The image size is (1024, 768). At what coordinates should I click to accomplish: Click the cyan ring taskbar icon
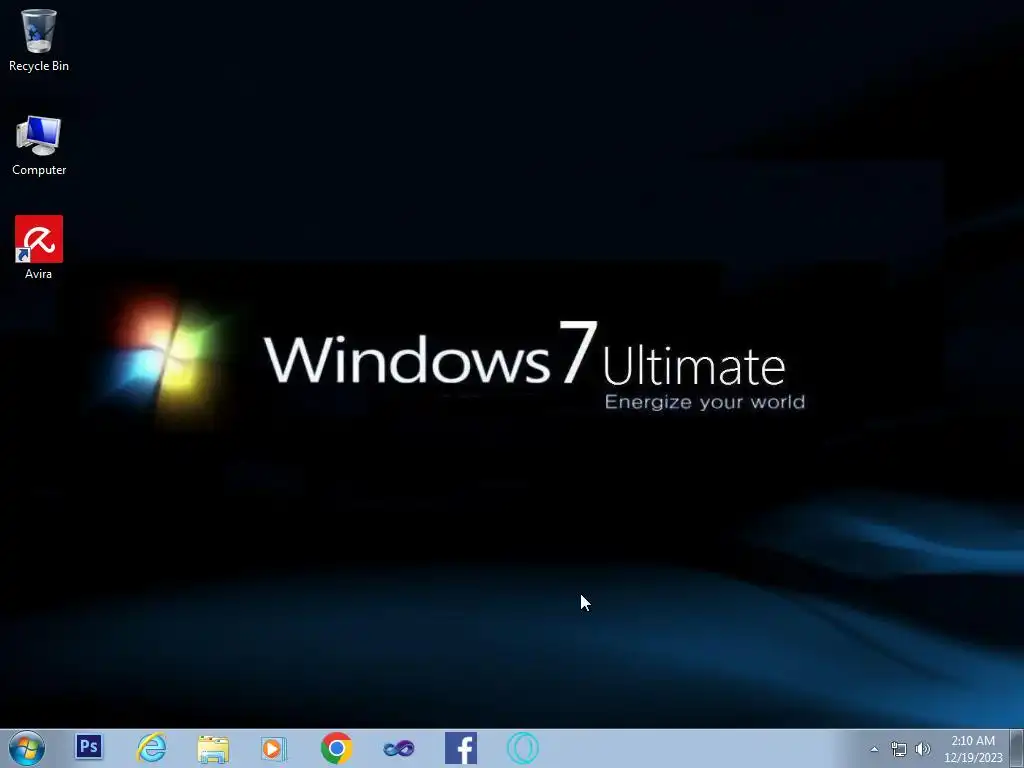(x=522, y=748)
